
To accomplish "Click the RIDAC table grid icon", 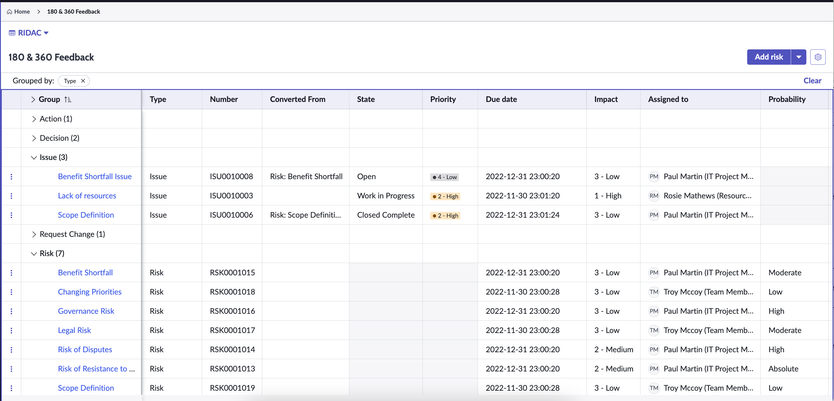I will (12, 33).
